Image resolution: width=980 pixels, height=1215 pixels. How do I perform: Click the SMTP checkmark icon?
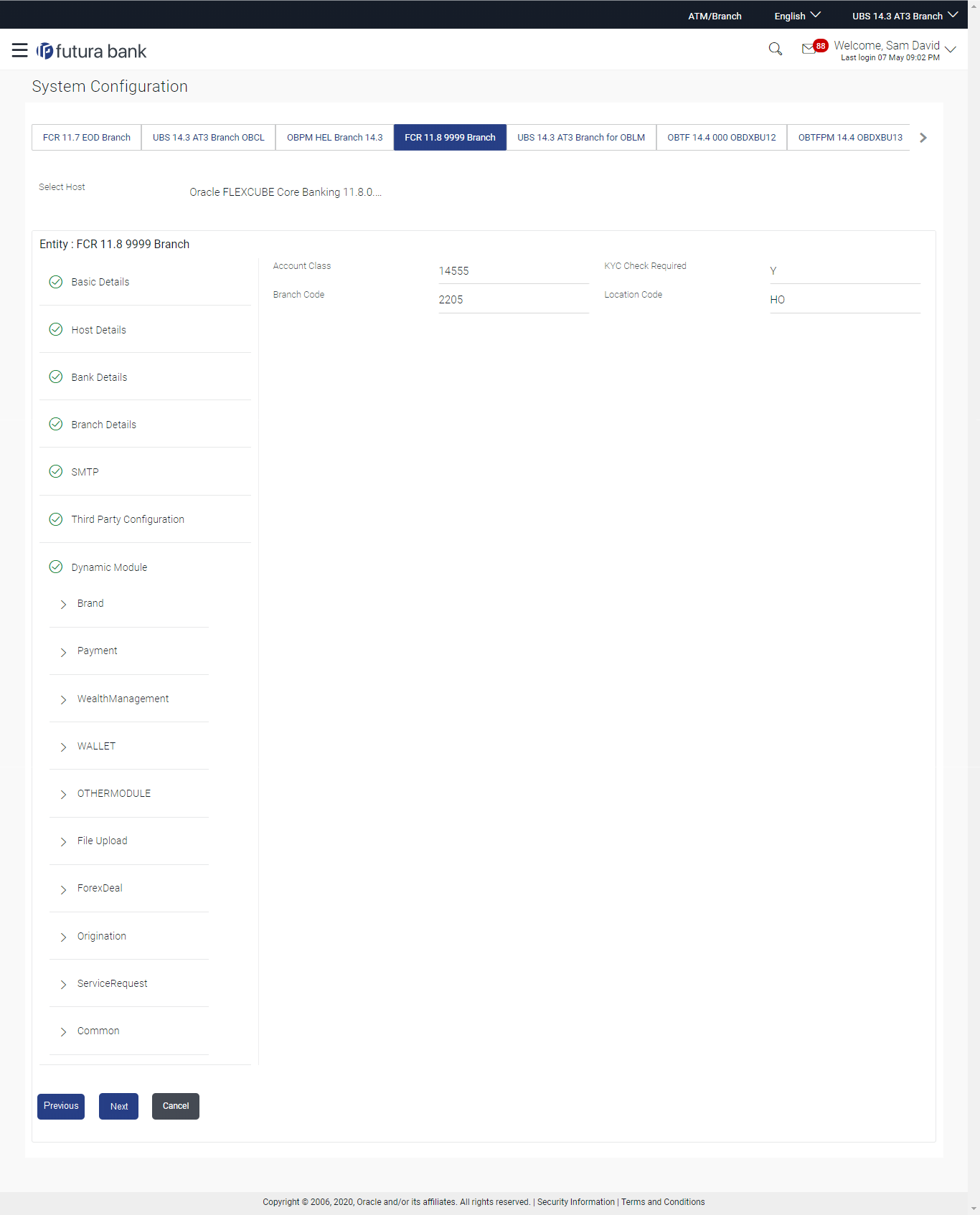point(56,471)
